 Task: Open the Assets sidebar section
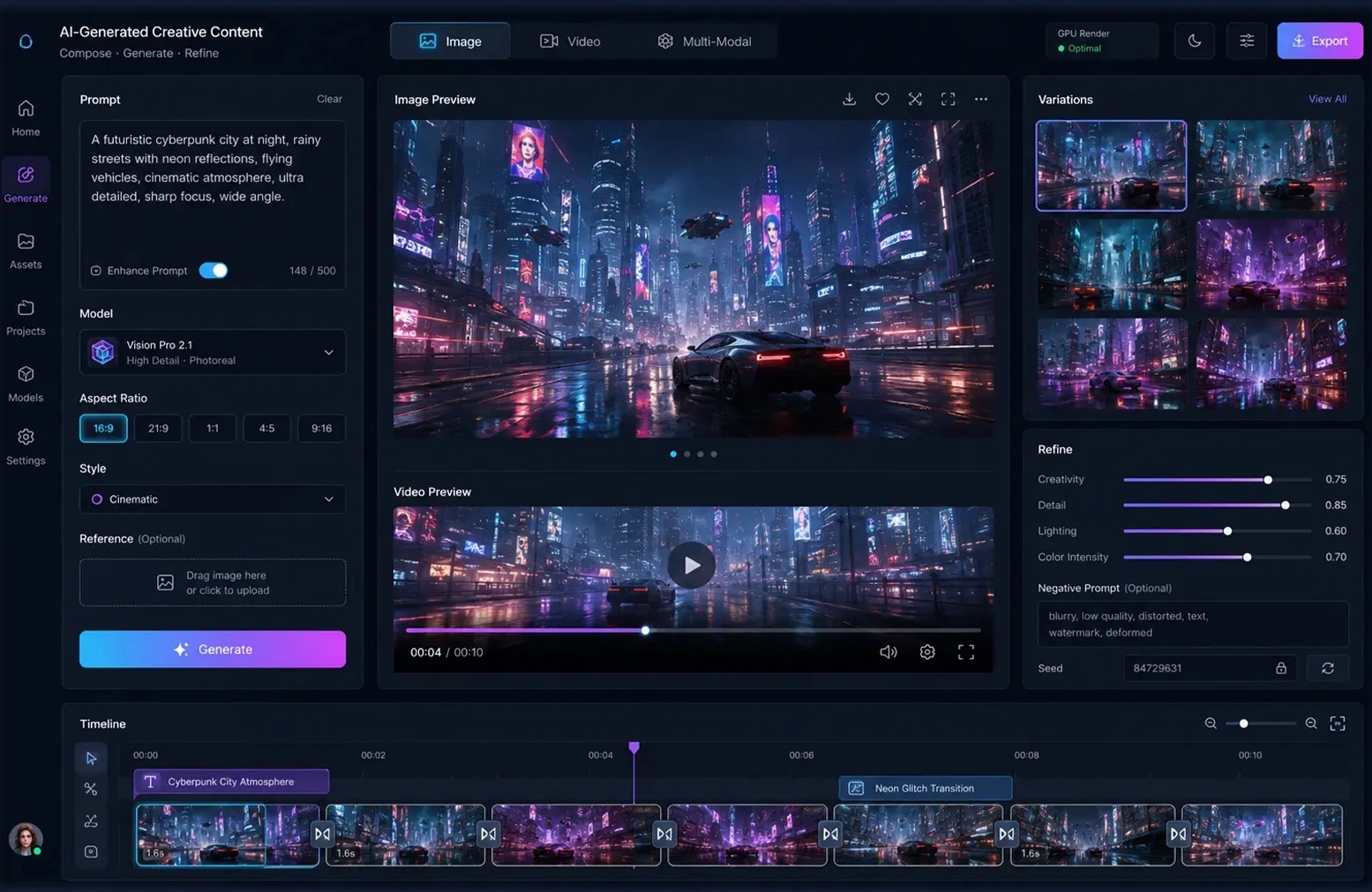point(26,251)
